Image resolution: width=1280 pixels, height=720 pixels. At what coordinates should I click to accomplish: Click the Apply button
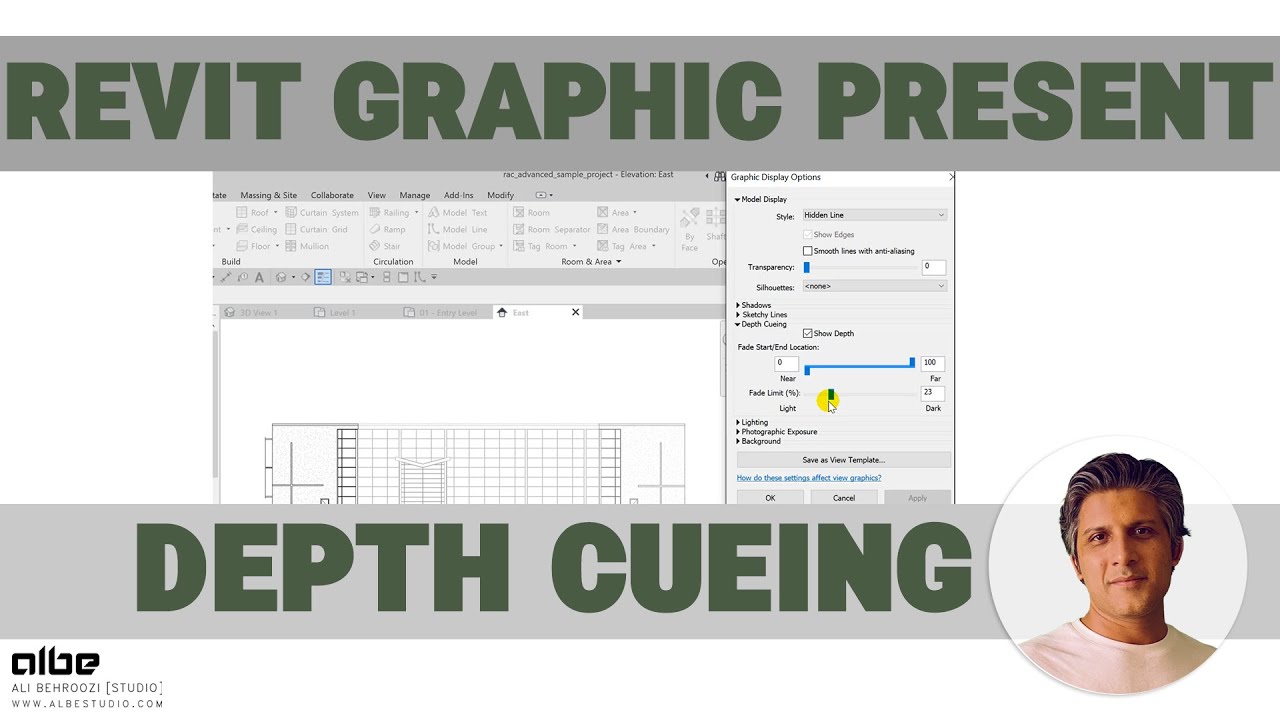(x=917, y=498)
